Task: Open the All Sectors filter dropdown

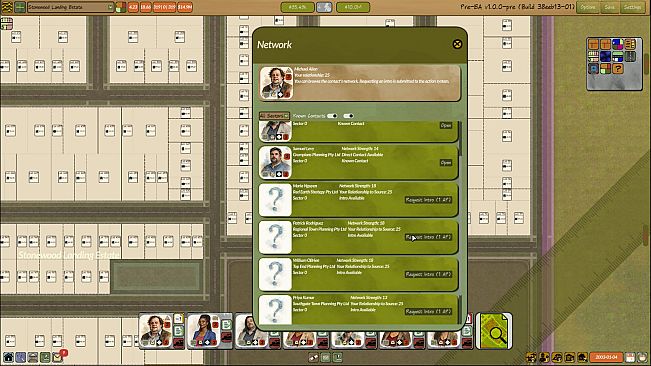Action: [x=274, y=116]
